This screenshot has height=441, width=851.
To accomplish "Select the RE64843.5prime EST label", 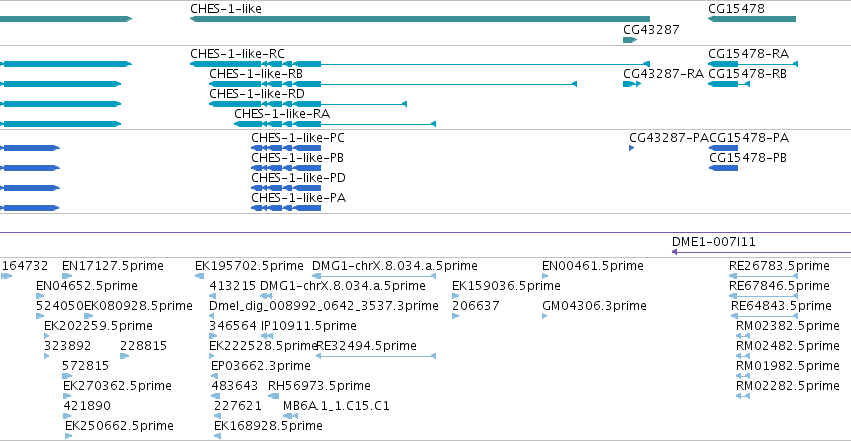I will click(781, 306).
